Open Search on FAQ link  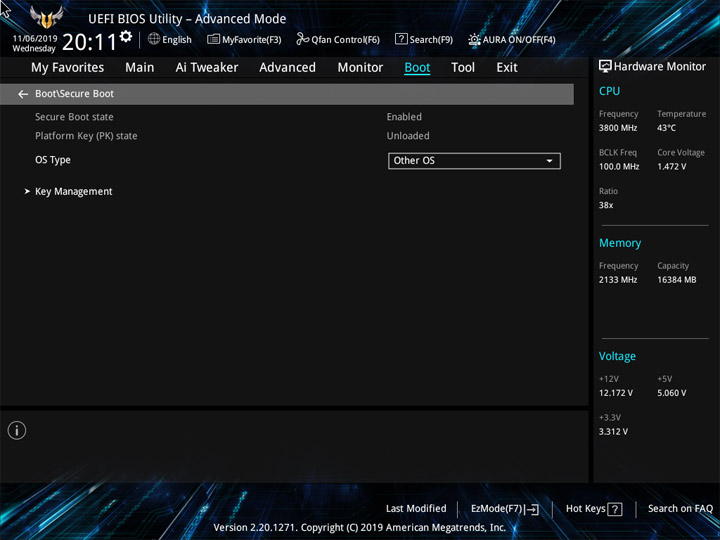coord(680,508)
